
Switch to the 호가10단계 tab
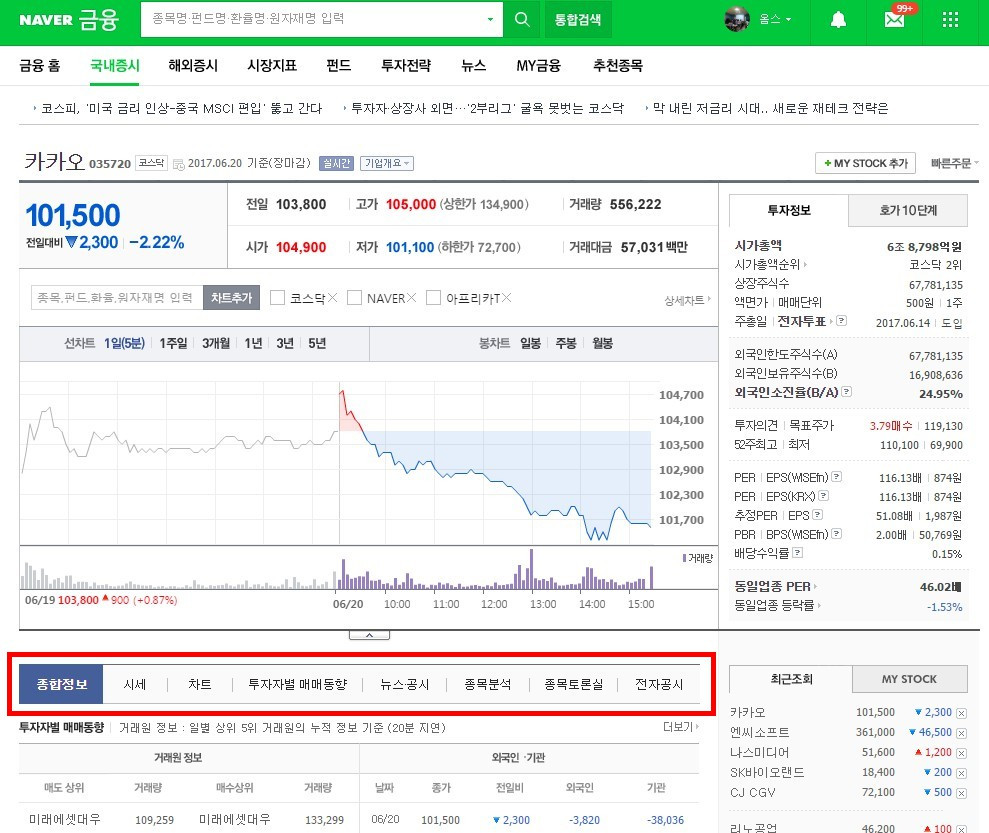(x=908, y=211)
